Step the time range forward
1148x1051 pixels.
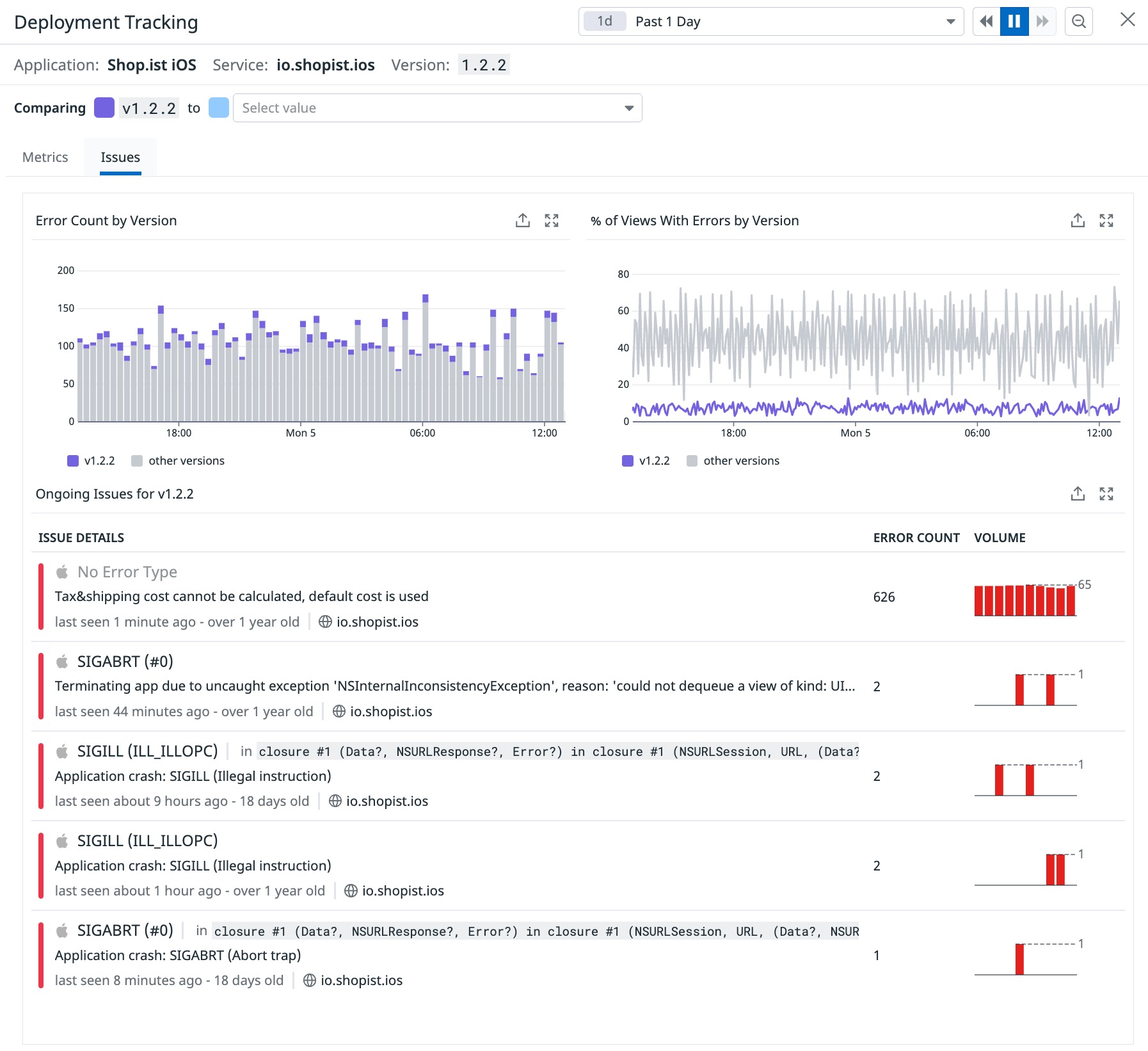(1042, 22)
